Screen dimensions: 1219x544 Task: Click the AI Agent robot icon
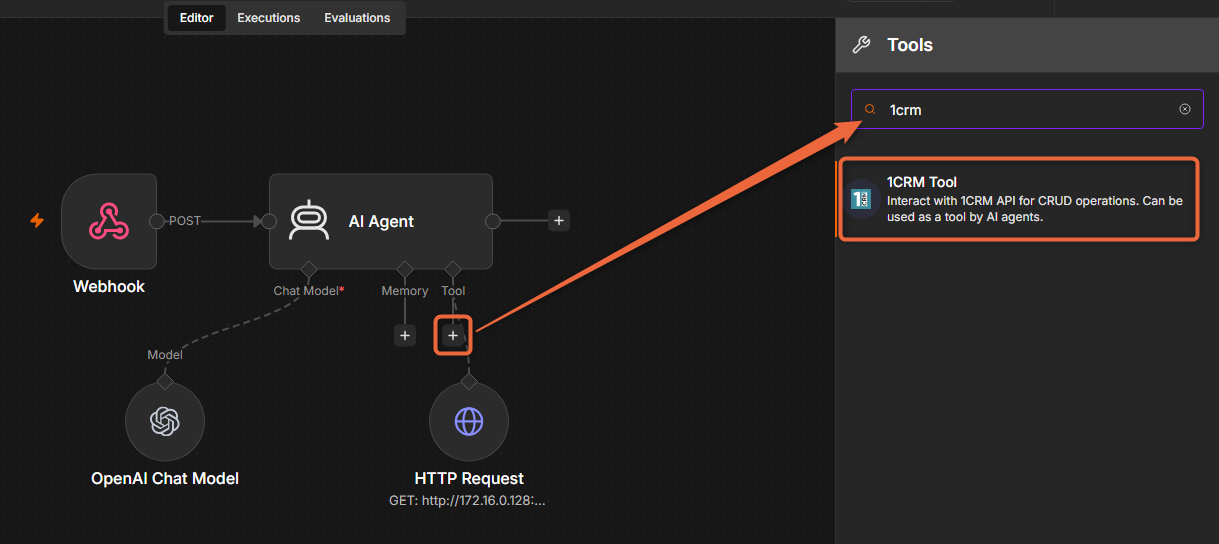(308, 221)
